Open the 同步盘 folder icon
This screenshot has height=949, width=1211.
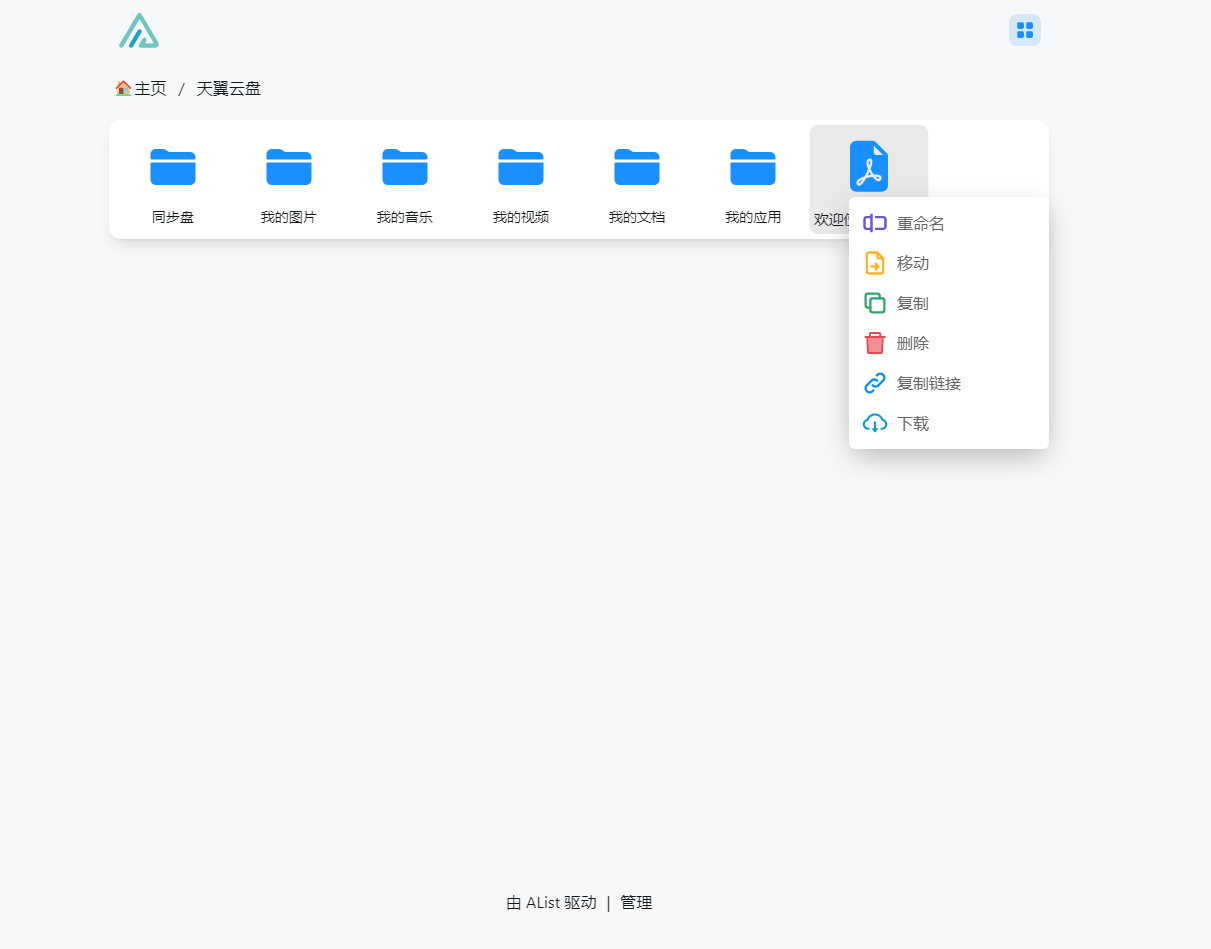click(173, 166)
